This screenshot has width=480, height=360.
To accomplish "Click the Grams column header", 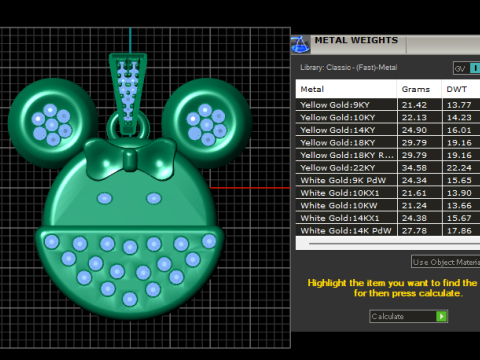I will coord(419,89).
